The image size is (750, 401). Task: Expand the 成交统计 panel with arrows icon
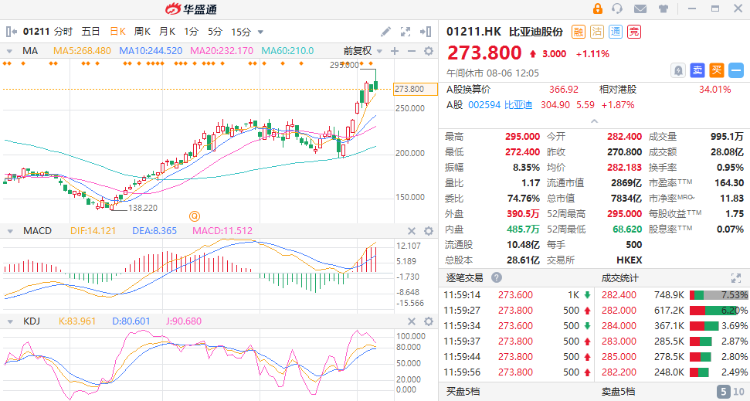[x=736, y=278]
